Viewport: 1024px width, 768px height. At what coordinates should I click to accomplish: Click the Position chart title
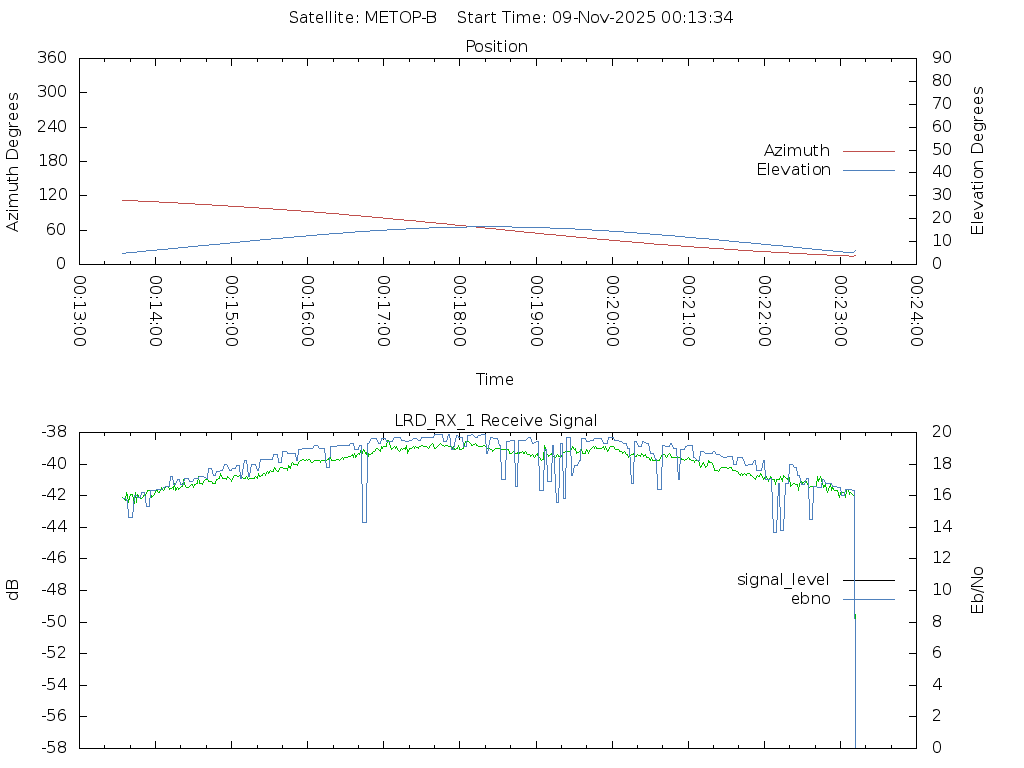click(x=496, y=47)
